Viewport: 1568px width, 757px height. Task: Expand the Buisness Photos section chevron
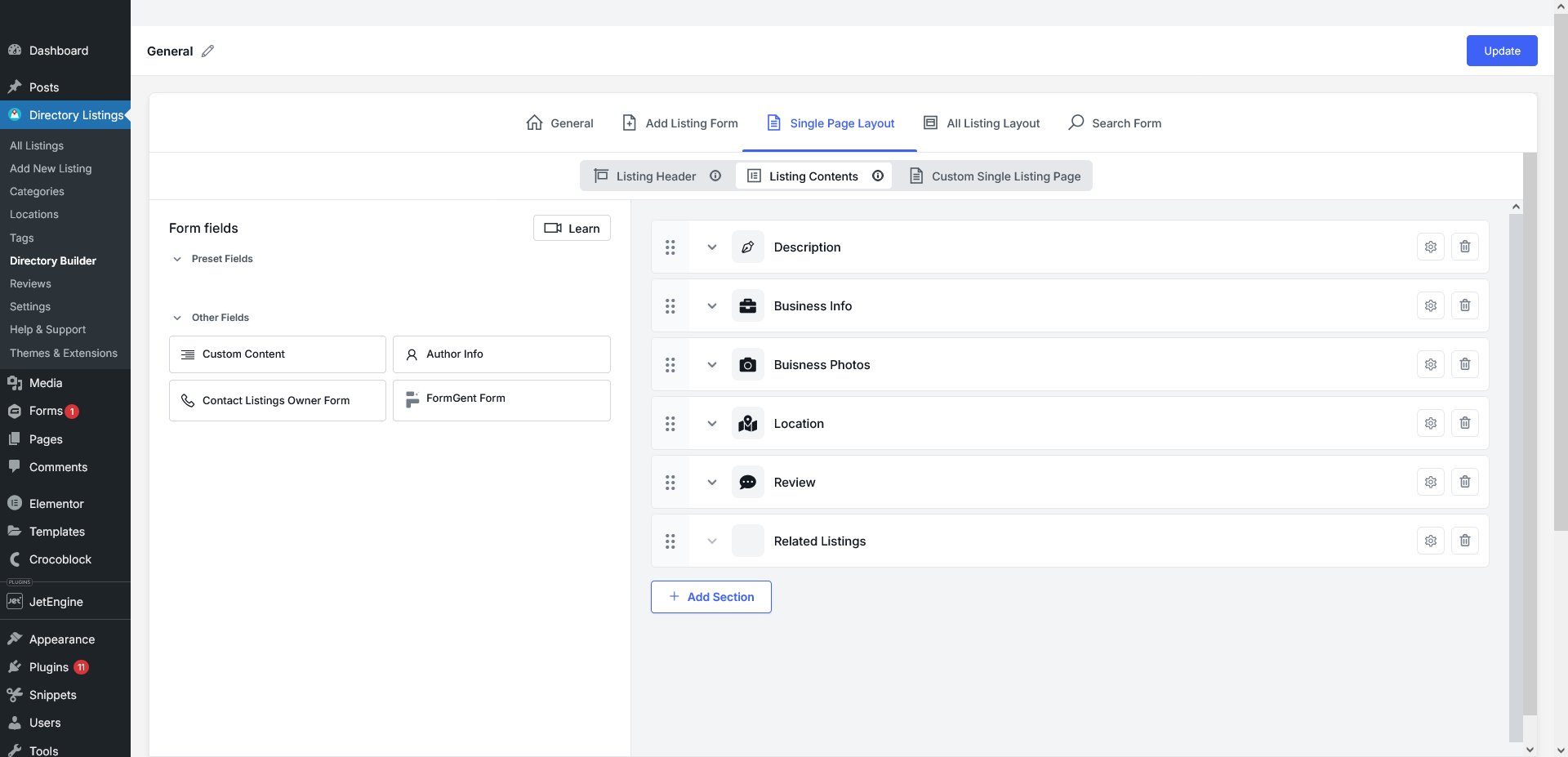click(711, 364)
